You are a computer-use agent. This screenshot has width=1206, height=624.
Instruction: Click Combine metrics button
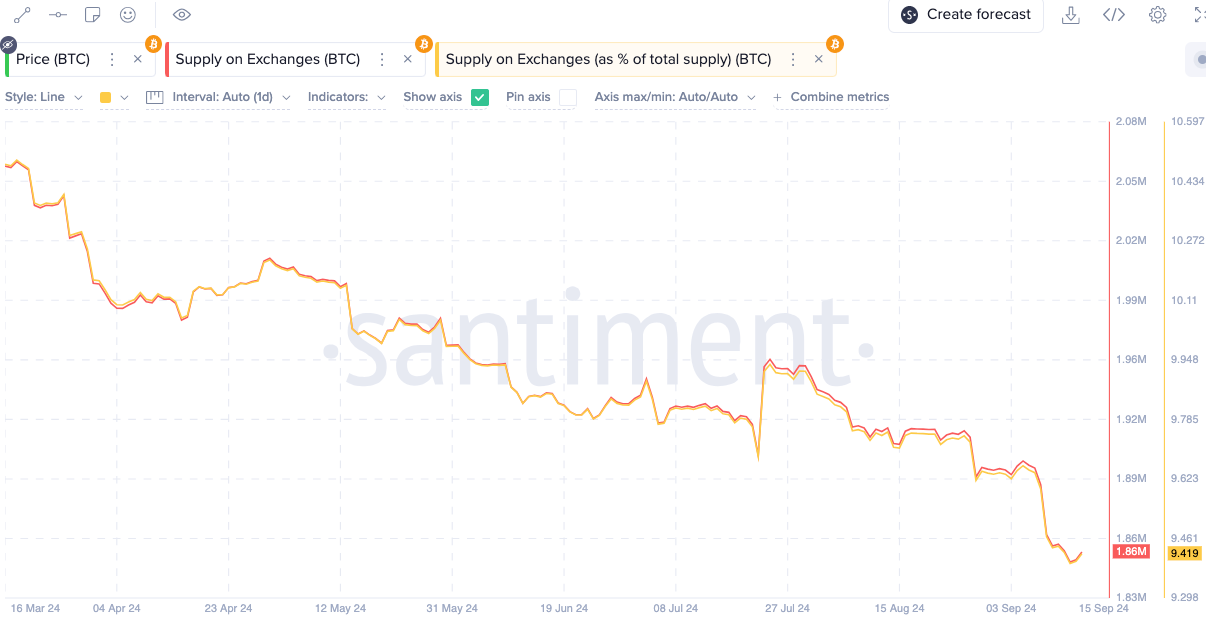point(831,97)
